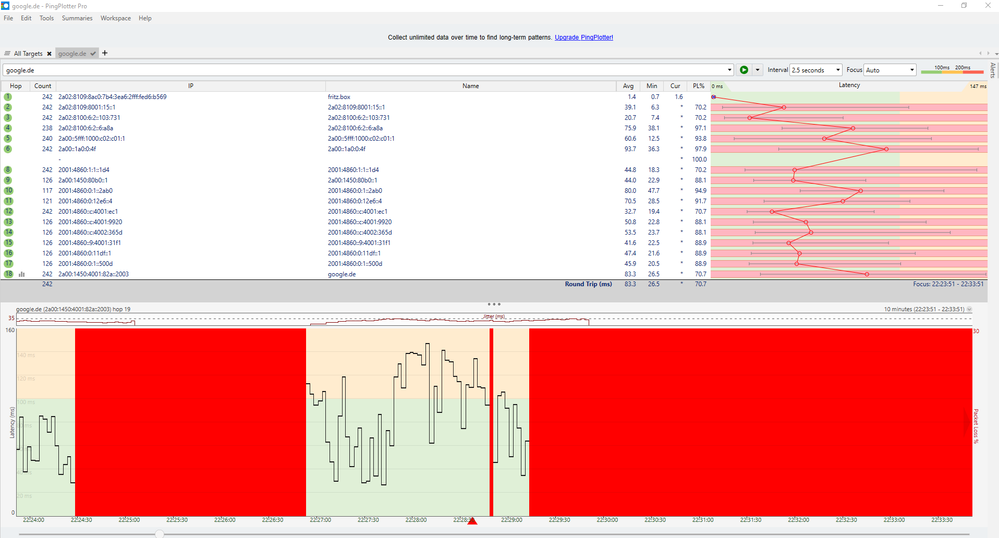This screenshot has height=538, width=999.
Task: Add a new target tab with plus icon
Action: click(105, 52)
